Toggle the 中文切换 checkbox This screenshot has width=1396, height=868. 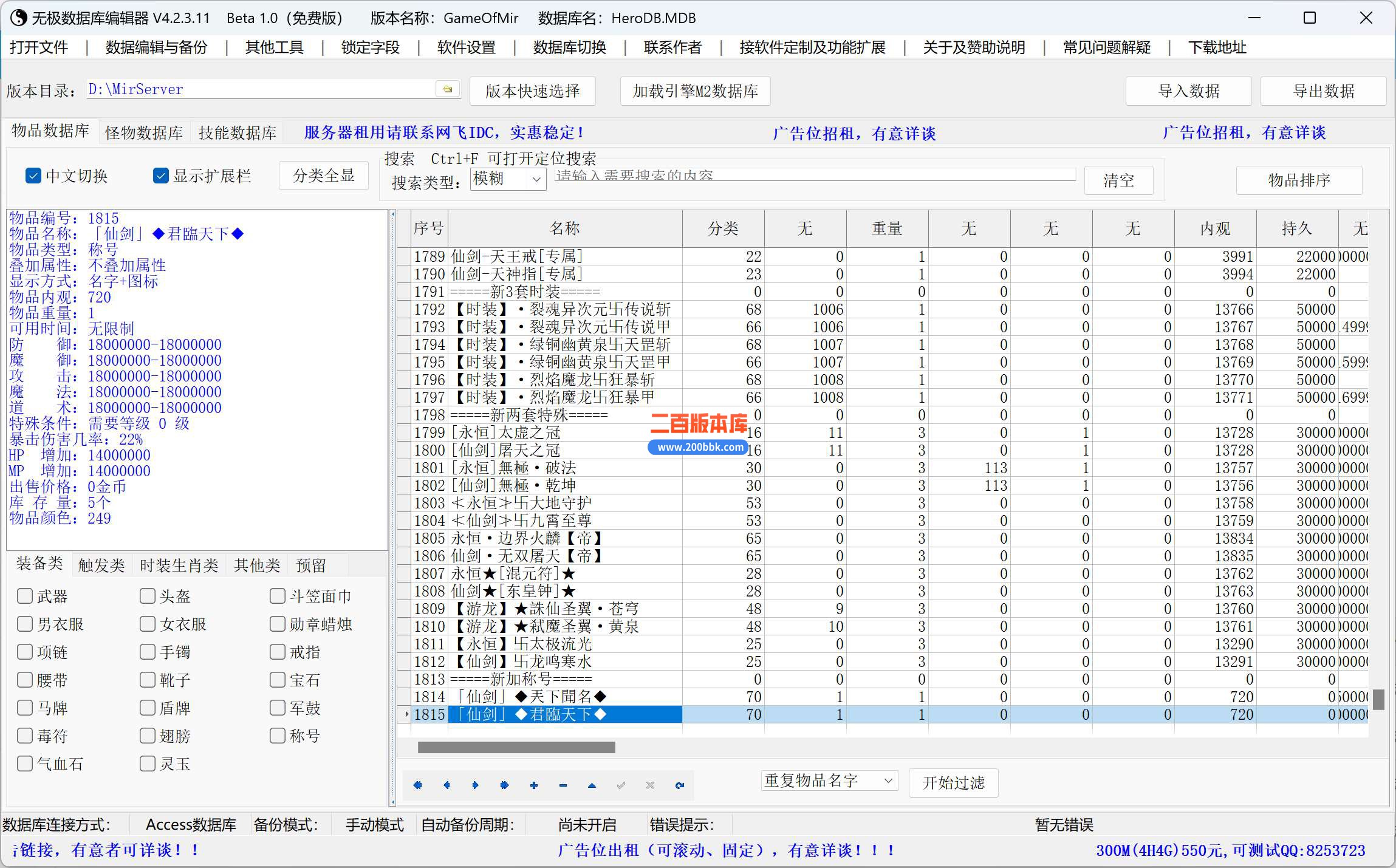33,176
